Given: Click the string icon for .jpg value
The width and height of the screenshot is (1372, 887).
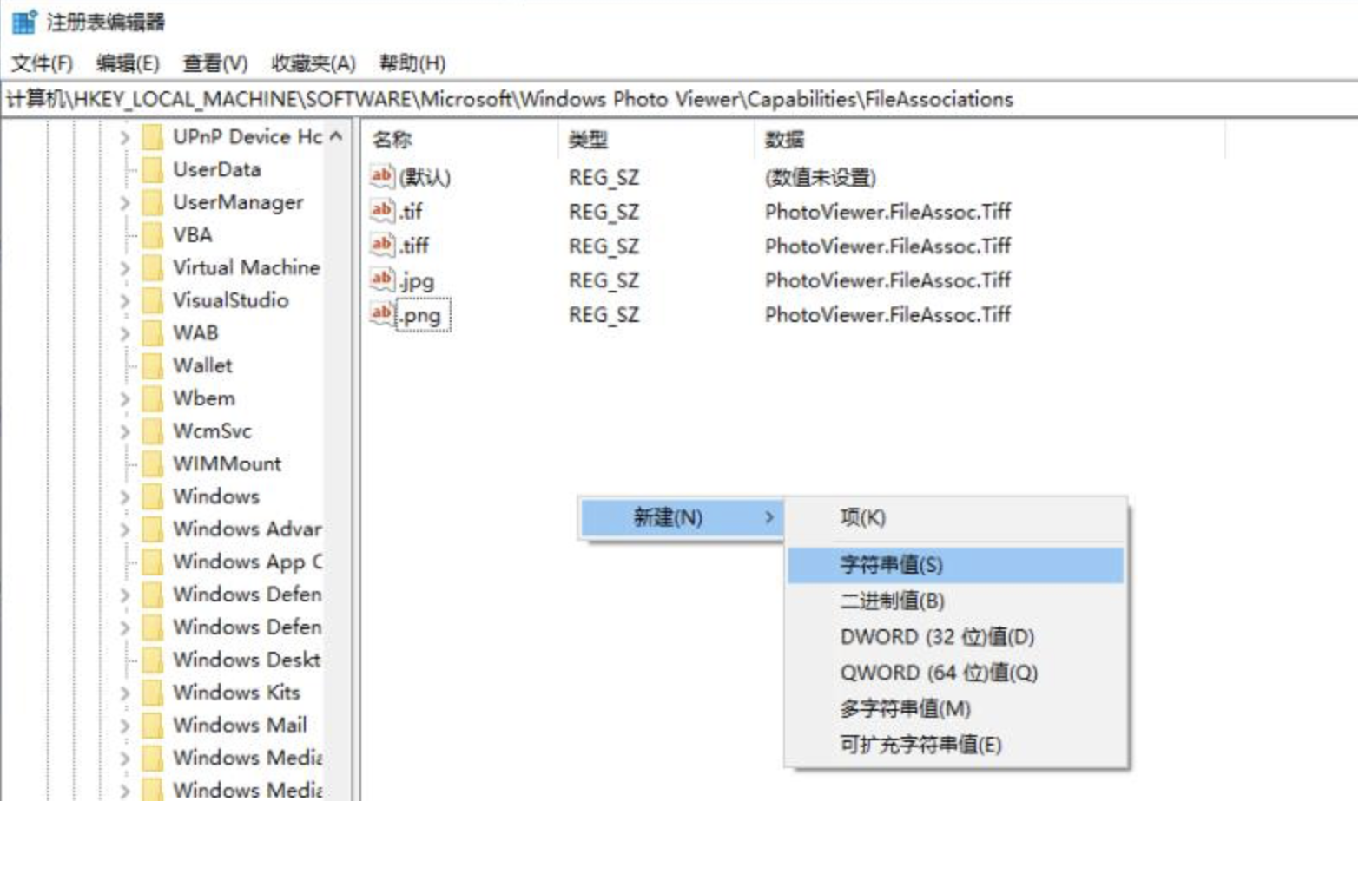Looking at the screenshot, I should pyautogui.click(x=382, y=279).
